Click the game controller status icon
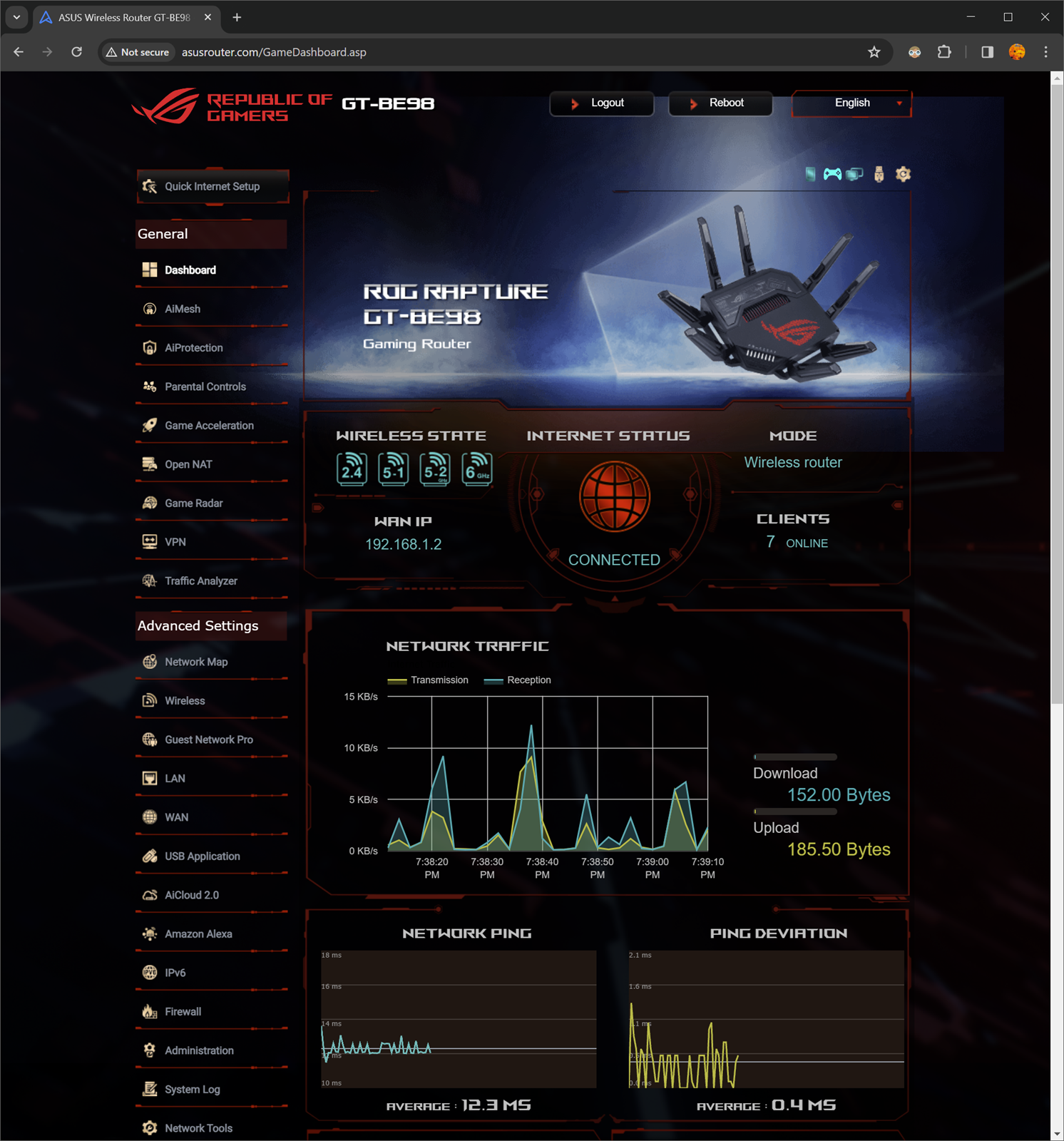 (832, 174)
